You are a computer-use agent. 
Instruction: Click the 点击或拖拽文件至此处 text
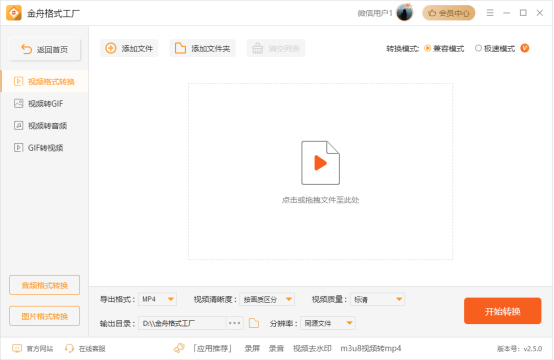pyautogui.click(x=320, y=200)
